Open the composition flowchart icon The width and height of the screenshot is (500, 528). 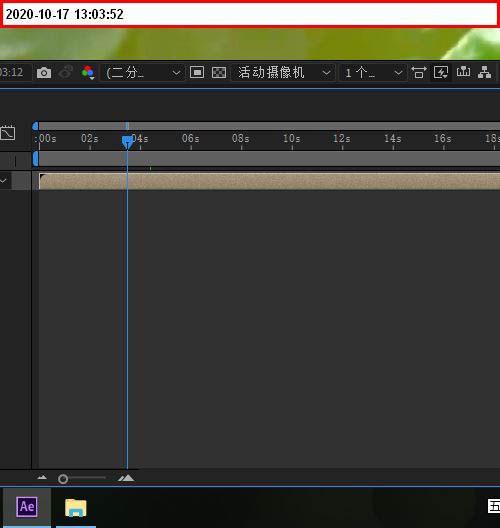point(485,72)
